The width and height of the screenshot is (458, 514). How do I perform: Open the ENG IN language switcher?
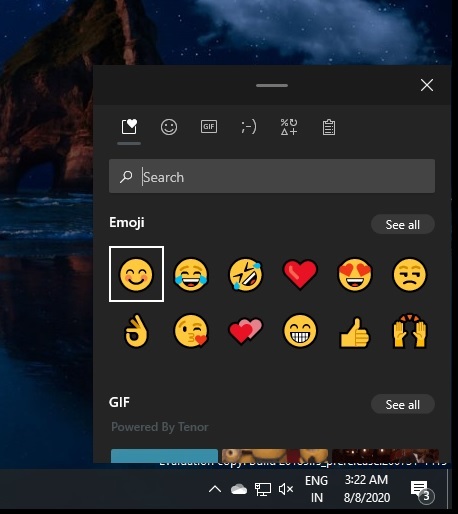pos(317,489)
